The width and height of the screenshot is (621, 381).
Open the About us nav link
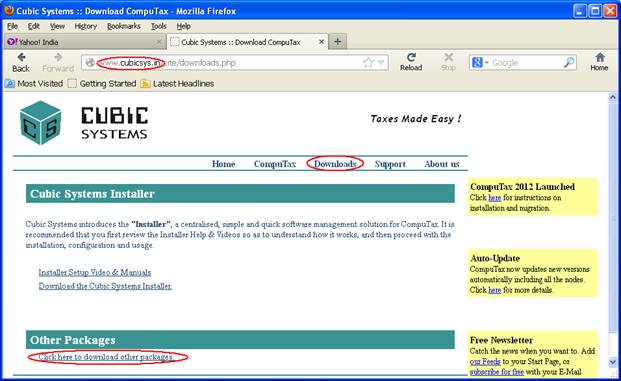point(442,164)
